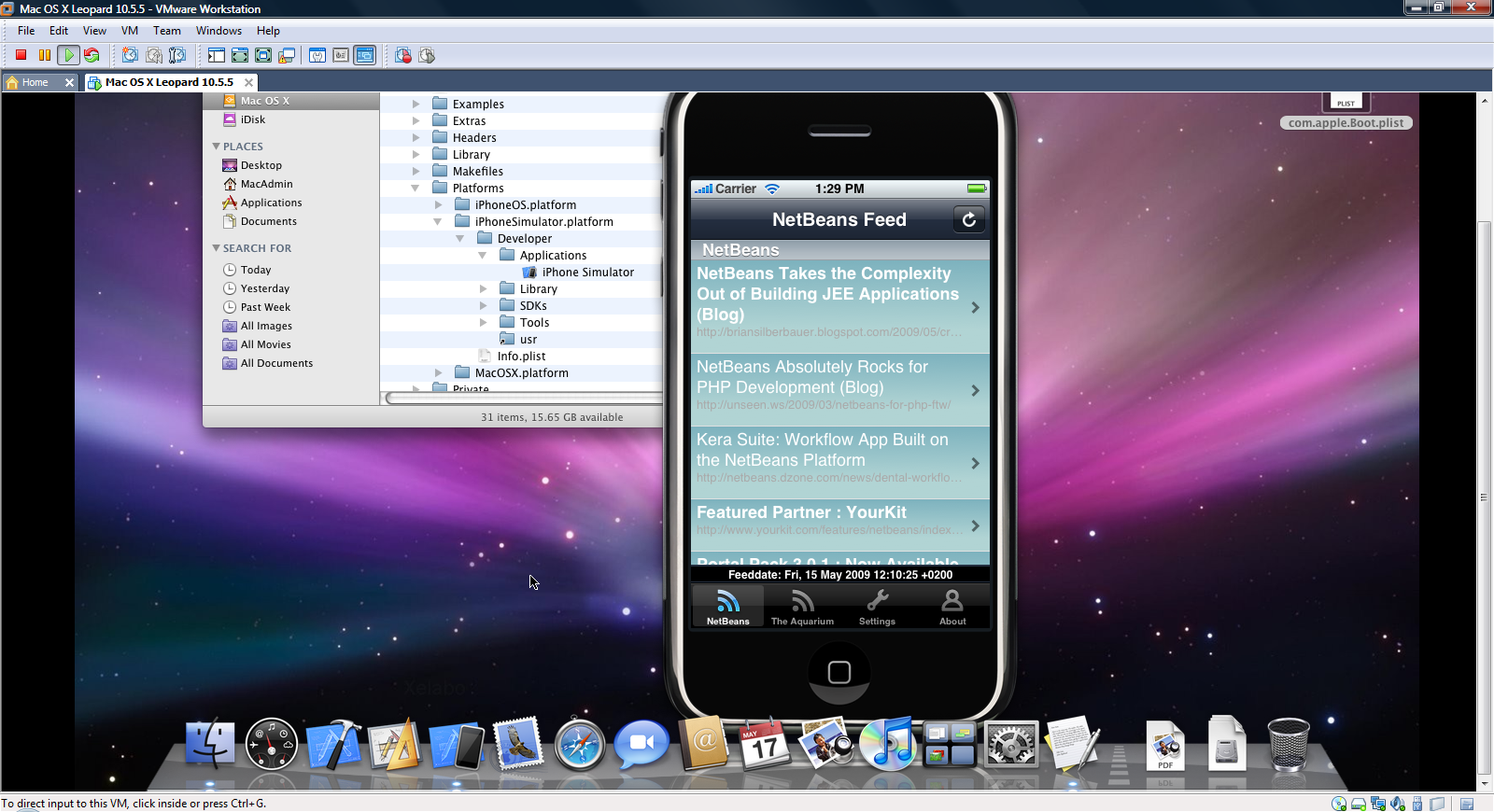1494x812 pixels.
Task: Click the green Power On play button
Action: coord(68,55)
